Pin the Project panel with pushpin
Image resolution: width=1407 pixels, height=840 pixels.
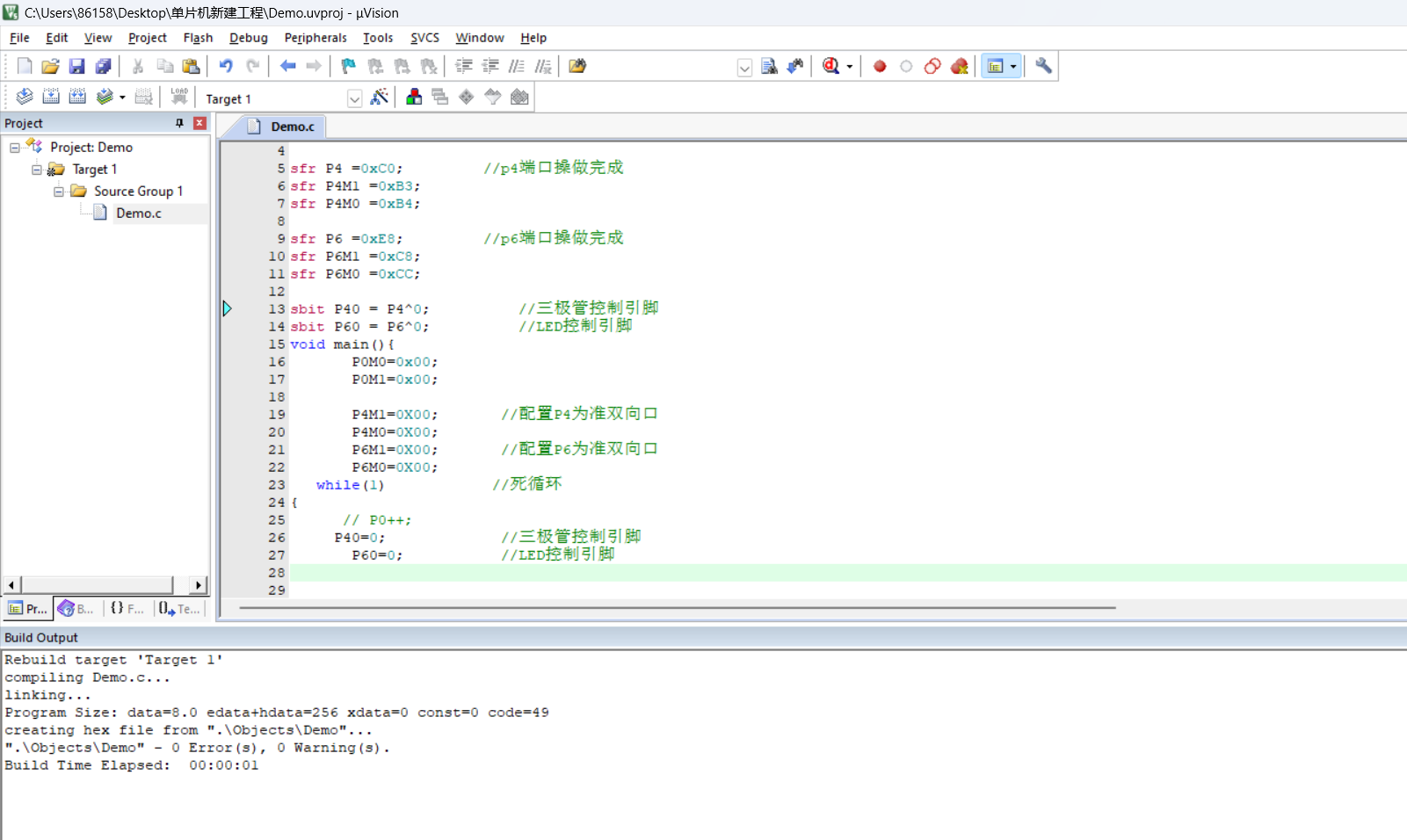179,123
